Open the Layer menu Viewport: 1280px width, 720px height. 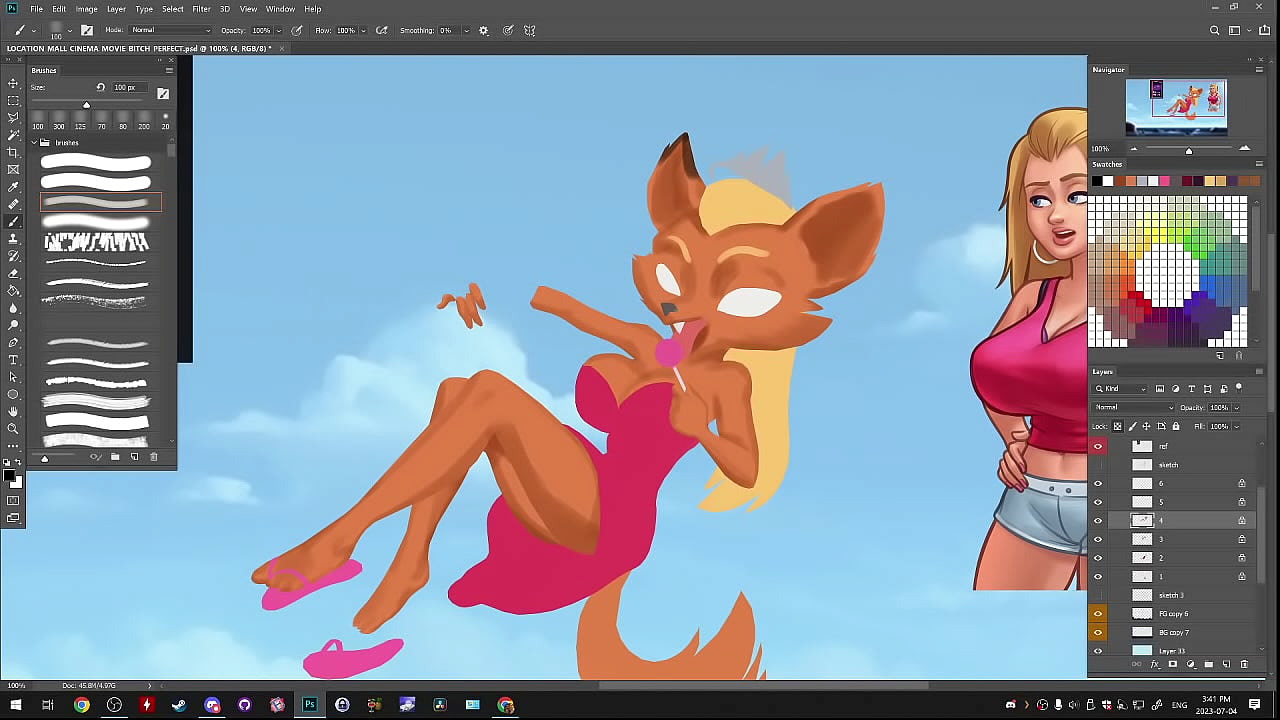pos(116,9)
